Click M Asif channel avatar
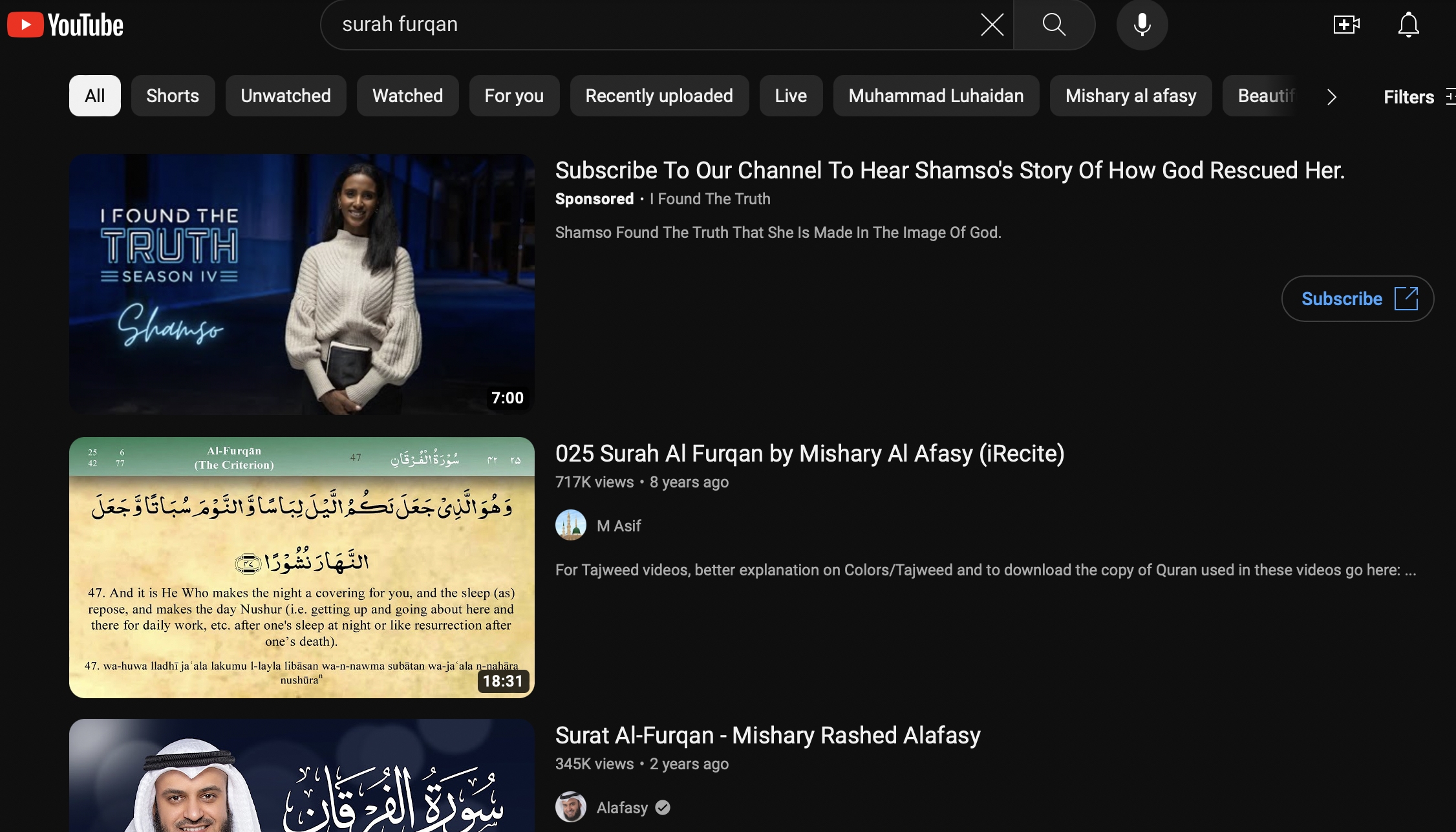The height and width of the screenshot is (832, 1456). tap(571, 526)
